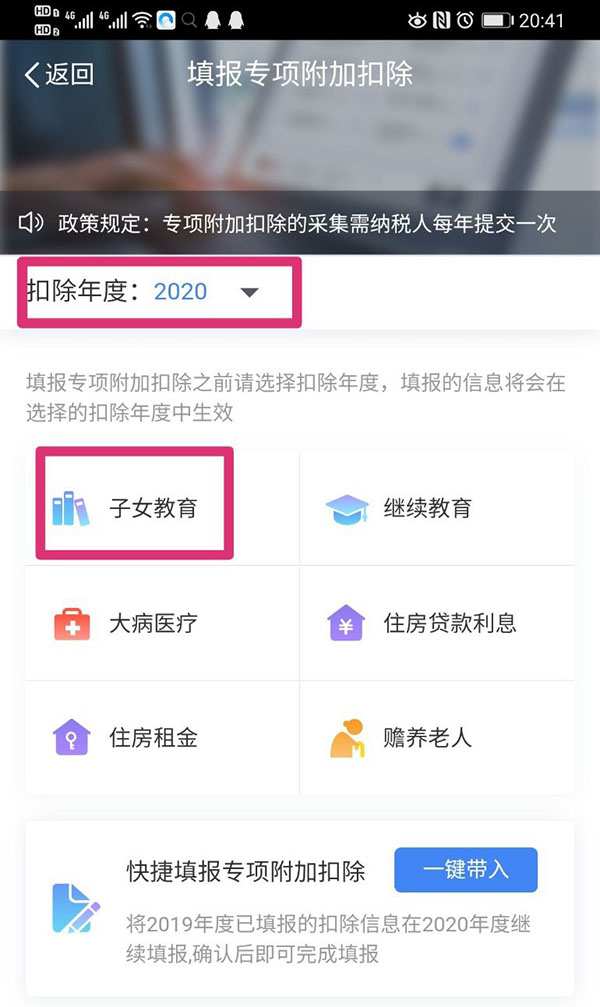Screen dimensions: 600x1007
Task: Select the 2020 deduction year value
Action: click(x=180, y=292)
